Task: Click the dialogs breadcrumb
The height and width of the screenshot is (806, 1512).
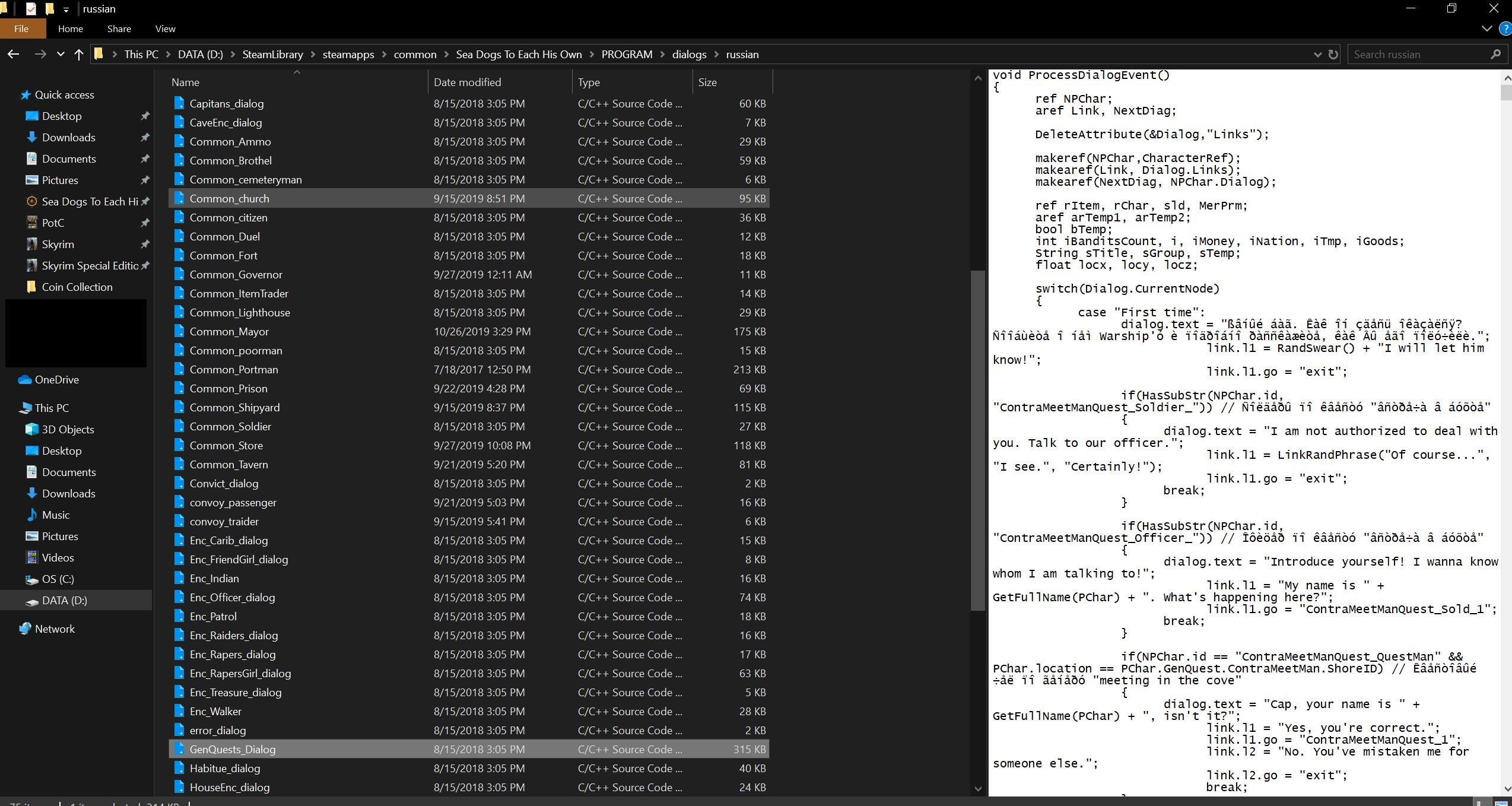Action: coord(689,54)
